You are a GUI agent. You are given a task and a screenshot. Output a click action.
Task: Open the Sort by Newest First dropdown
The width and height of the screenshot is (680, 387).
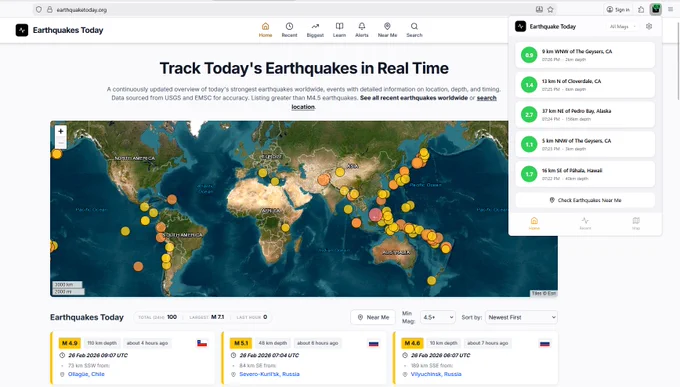click(x=521, y=317)
